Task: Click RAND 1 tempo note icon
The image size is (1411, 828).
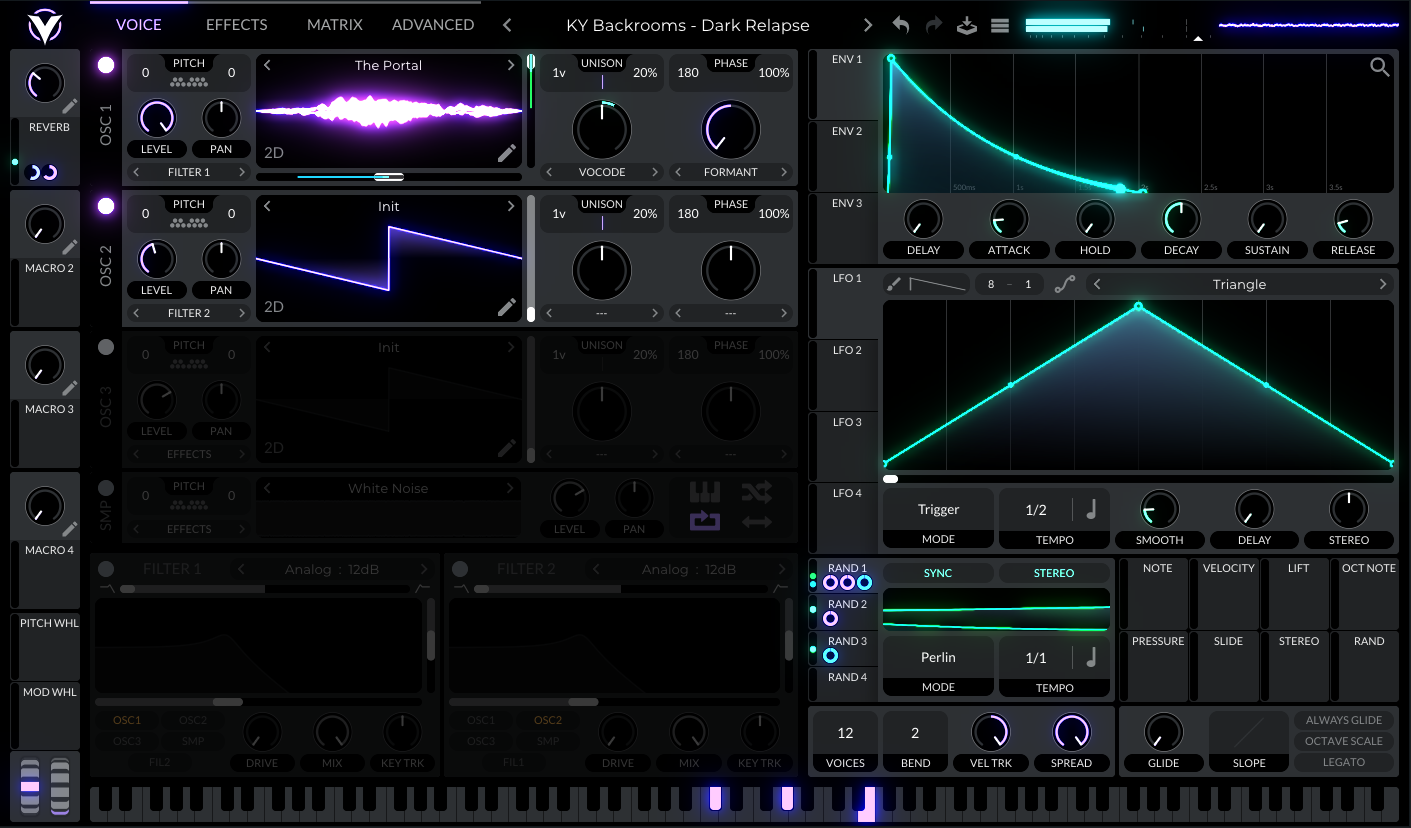Action: point(1090,658)
